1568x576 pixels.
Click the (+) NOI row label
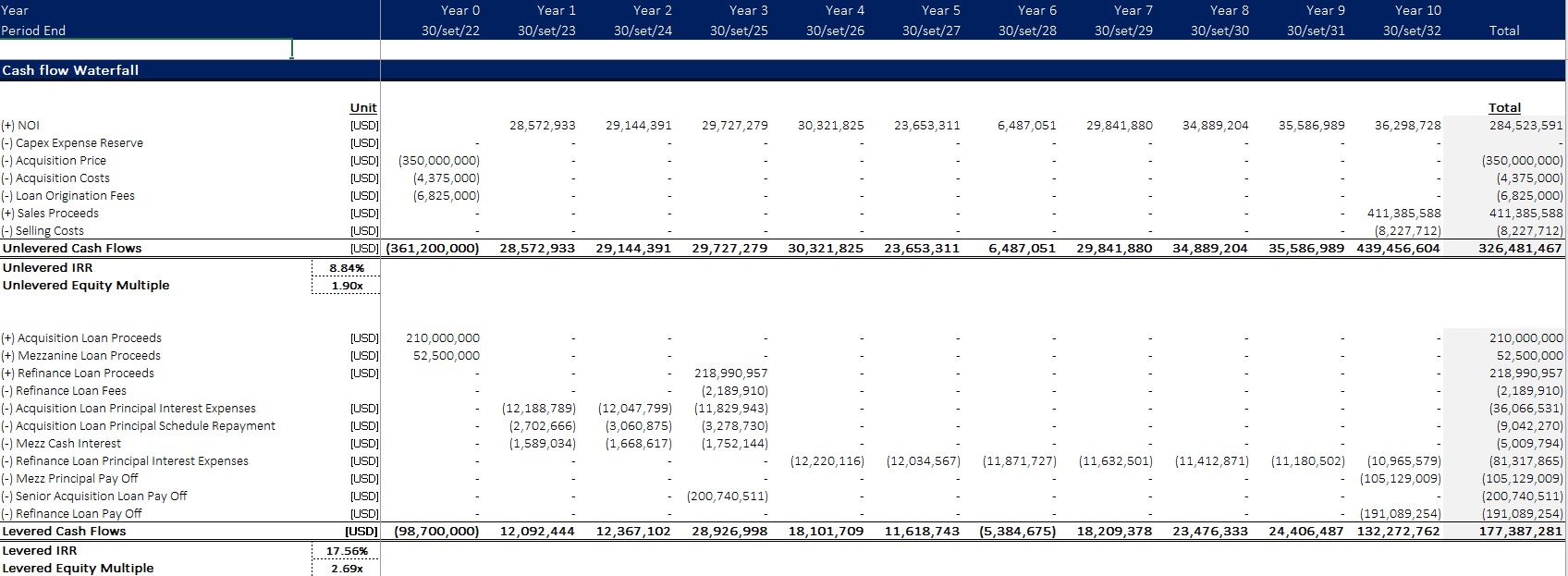point(20,126)
